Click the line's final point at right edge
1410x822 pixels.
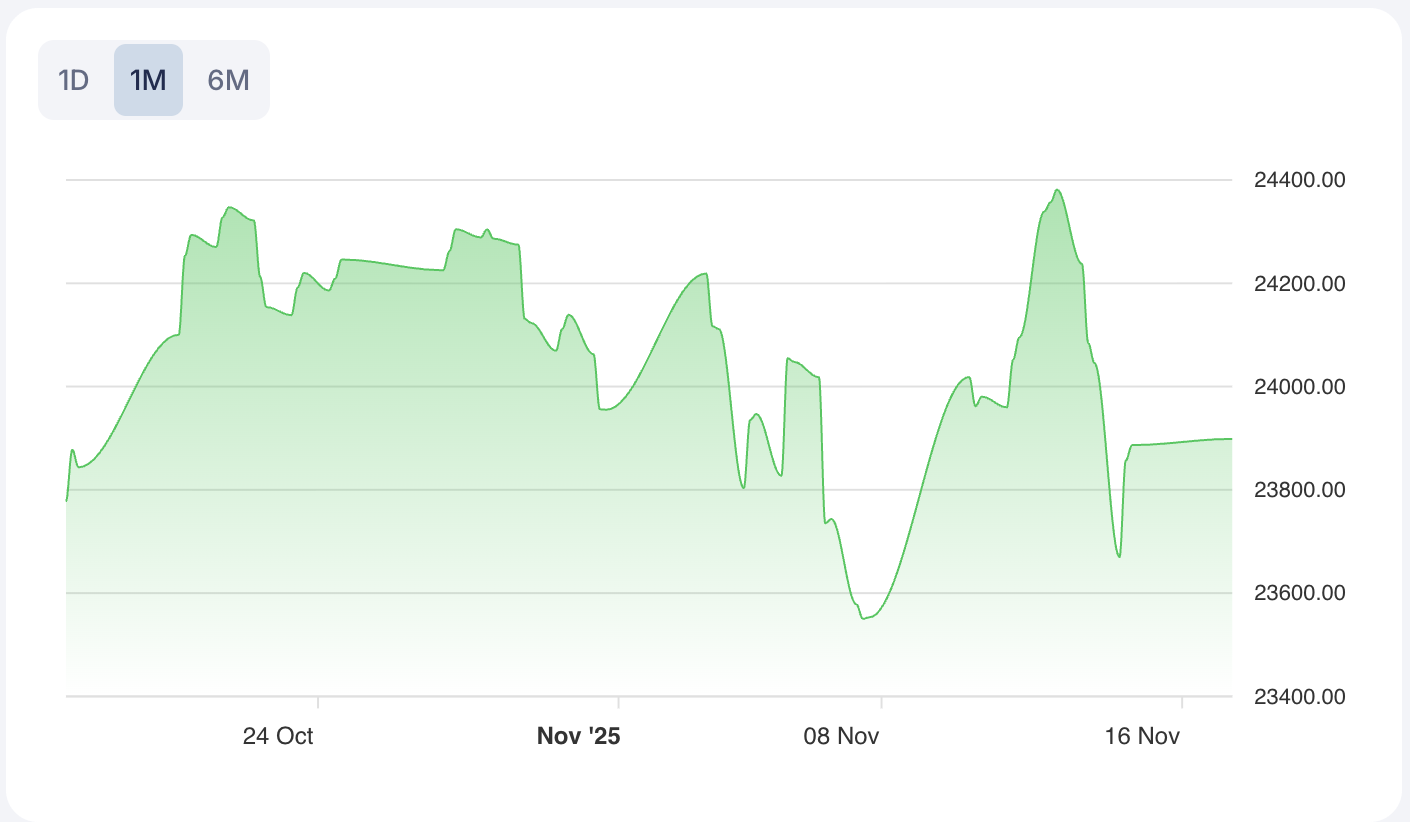click(x=1231, y=439)
